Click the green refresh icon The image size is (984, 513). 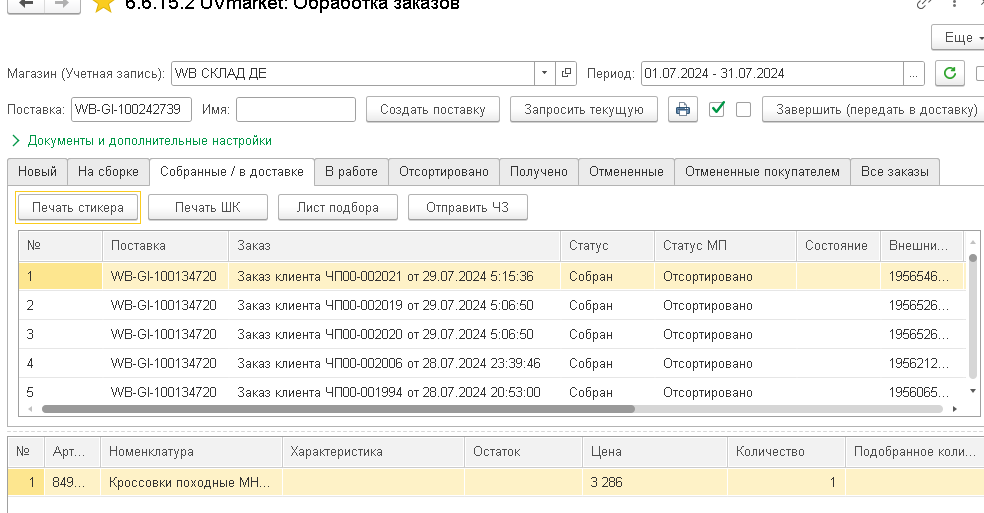949,73
